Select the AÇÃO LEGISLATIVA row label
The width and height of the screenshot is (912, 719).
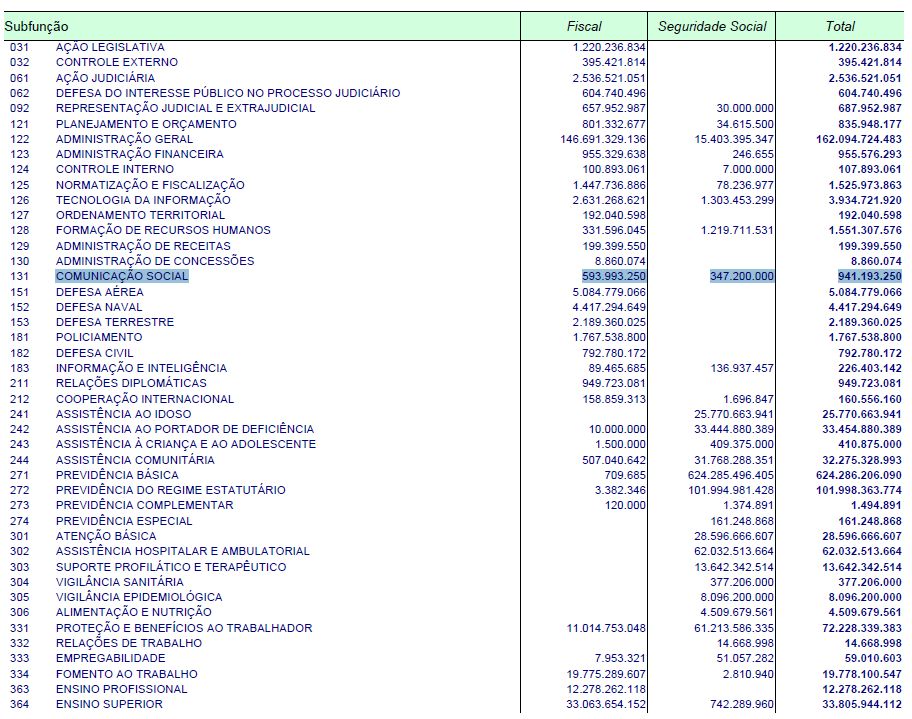[x=110, y=47]
